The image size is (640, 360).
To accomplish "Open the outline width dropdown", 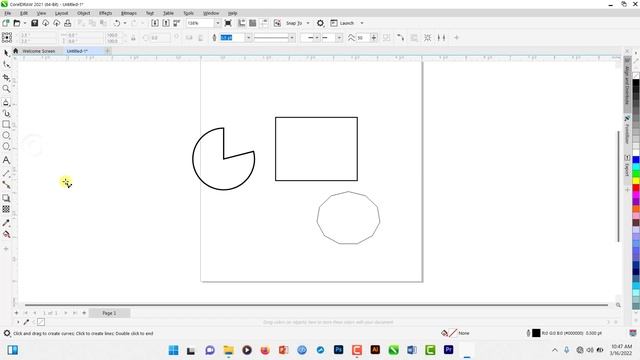I will coord(248,38).
